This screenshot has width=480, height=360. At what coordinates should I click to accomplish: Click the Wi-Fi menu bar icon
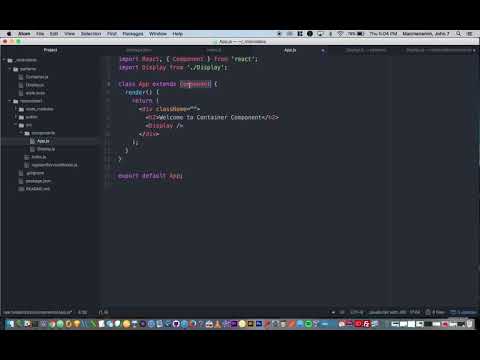(x=340, y=34)
